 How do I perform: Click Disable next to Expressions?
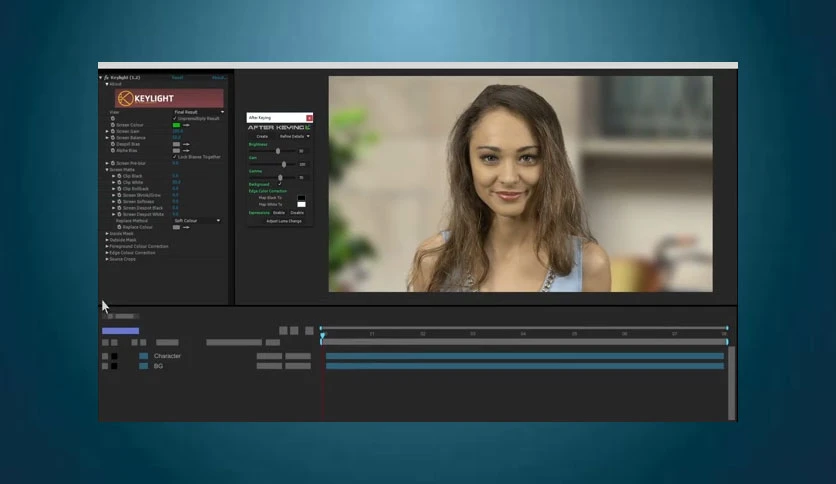click(297, 213)
